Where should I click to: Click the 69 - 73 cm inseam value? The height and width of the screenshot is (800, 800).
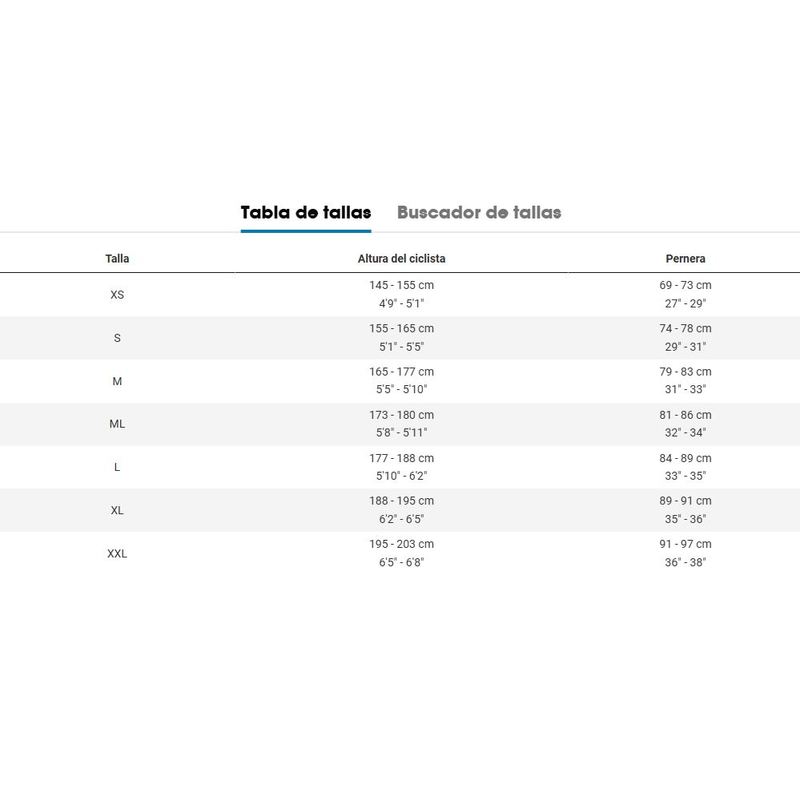(685, 286)
